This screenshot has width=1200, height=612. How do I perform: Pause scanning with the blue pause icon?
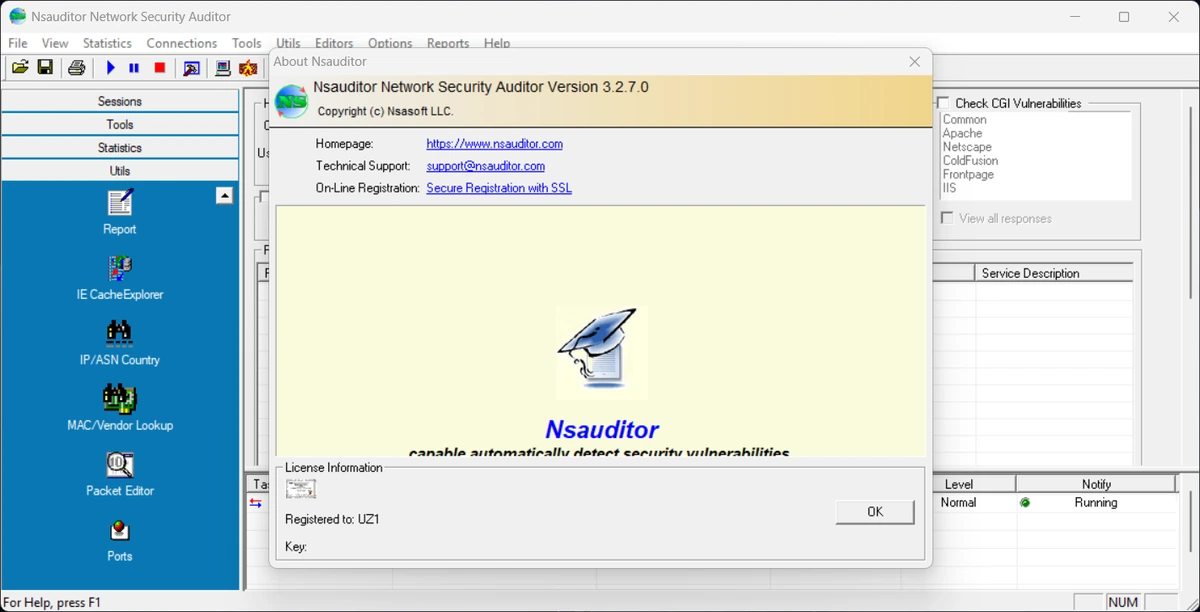[x=135, y=68]
